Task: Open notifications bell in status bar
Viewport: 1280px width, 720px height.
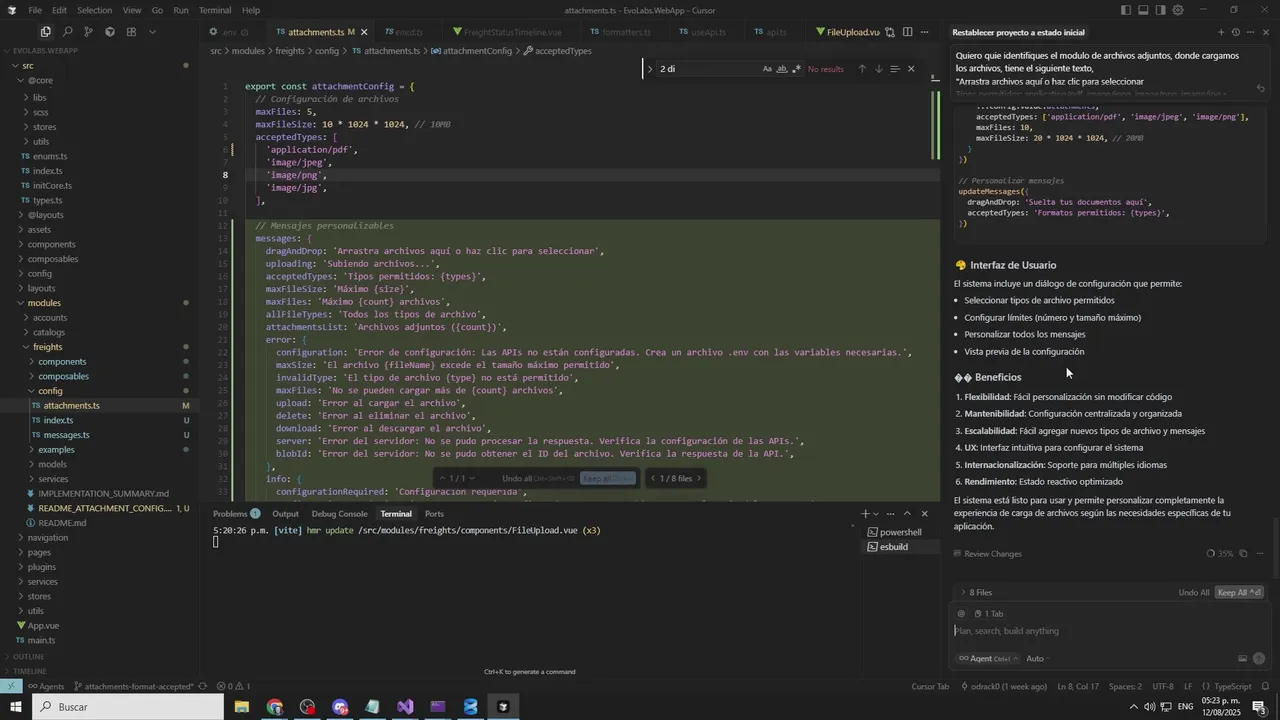Action: (1267, 686)
